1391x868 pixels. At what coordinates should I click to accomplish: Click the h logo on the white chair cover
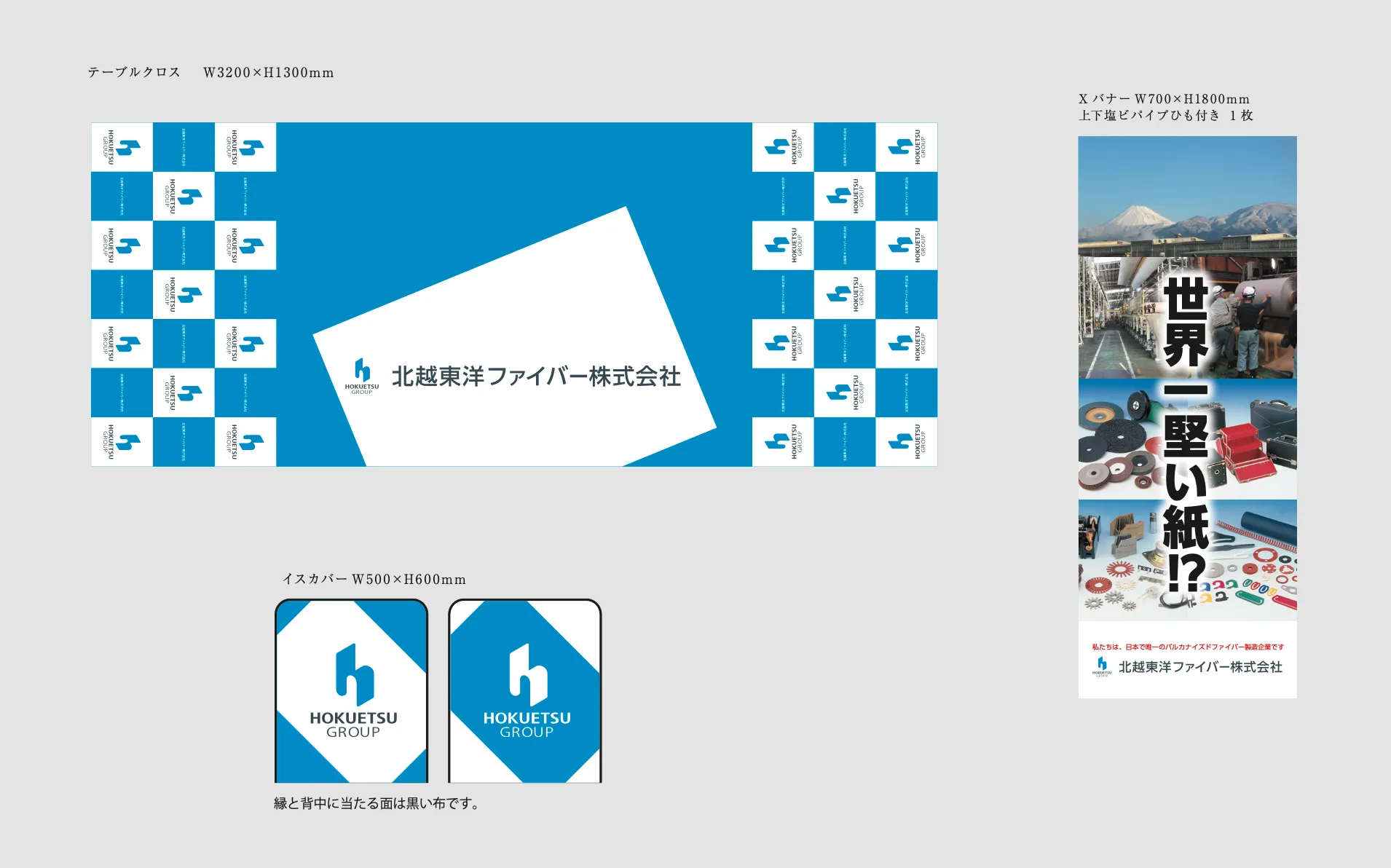pyautogui.click(x=354, y=674)
